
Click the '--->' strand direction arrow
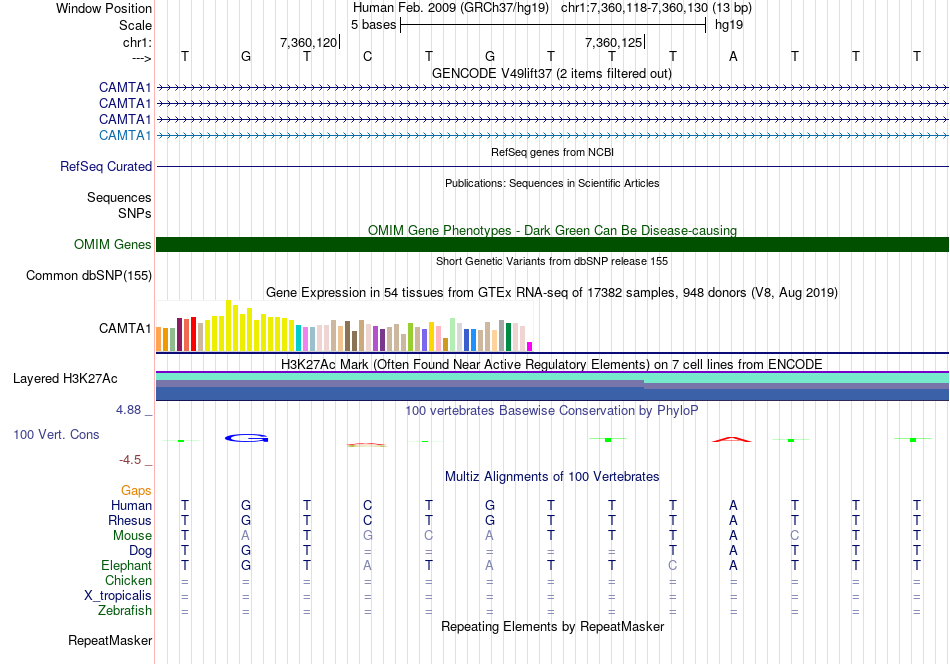tap(141, 58)
